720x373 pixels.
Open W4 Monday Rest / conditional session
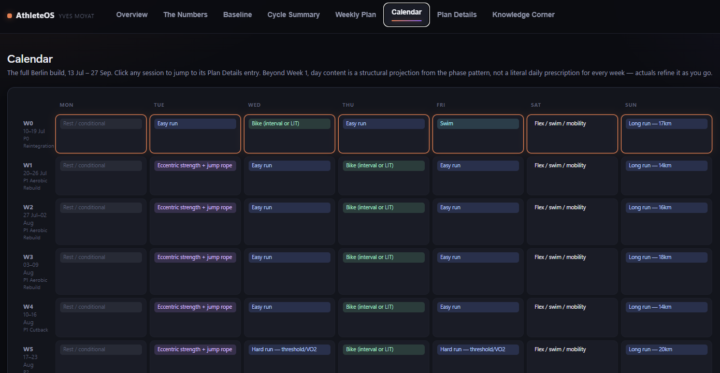coord(101,307)
